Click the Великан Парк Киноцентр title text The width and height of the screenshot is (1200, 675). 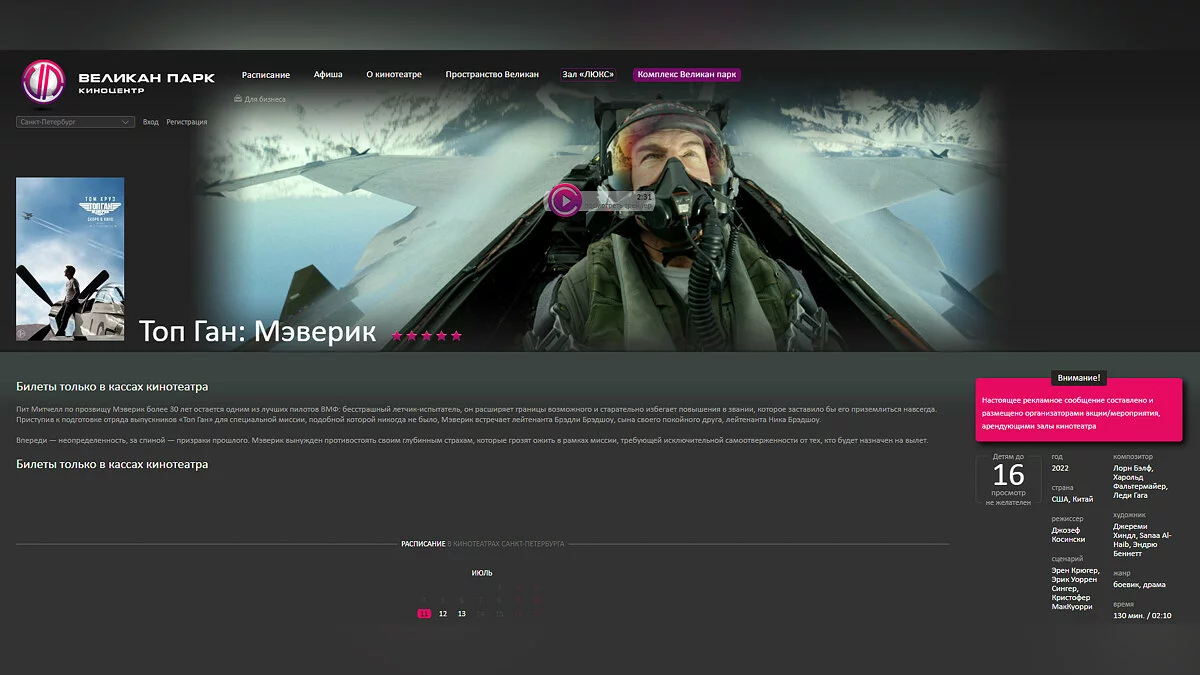(146, 83)
